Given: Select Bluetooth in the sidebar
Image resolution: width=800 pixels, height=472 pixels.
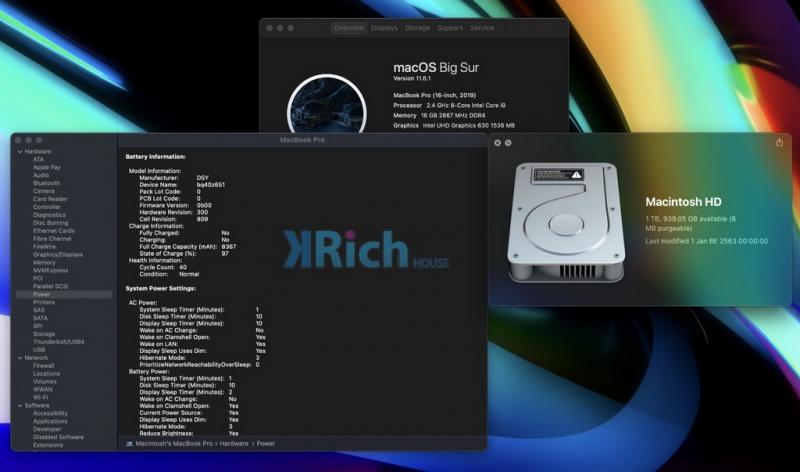Looking at the screenshot, I should [x=46, y=183].
